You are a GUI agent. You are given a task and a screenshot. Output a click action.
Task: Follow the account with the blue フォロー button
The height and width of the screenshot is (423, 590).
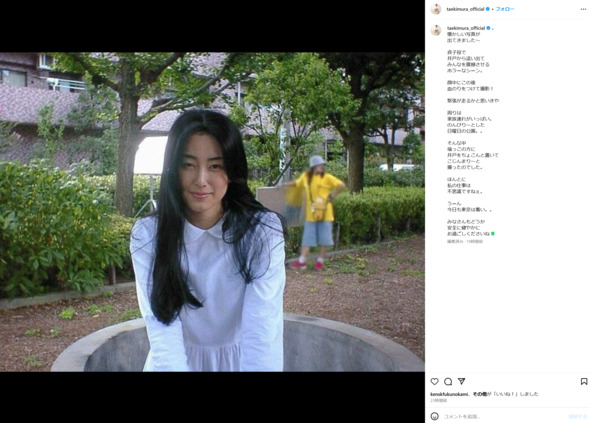[505, 9]
